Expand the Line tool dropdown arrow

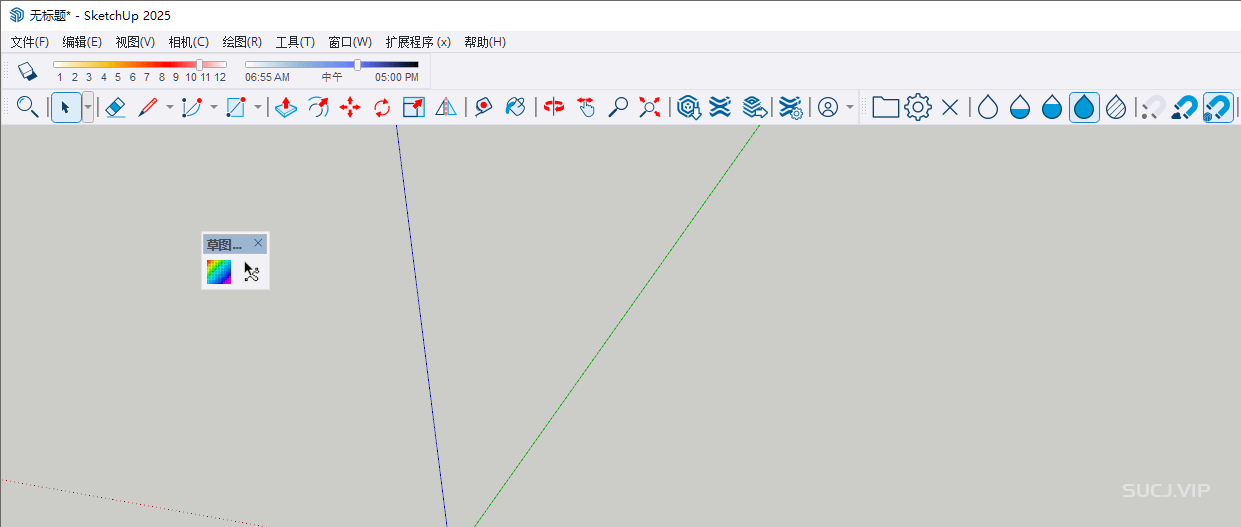(x=169, y=107)
